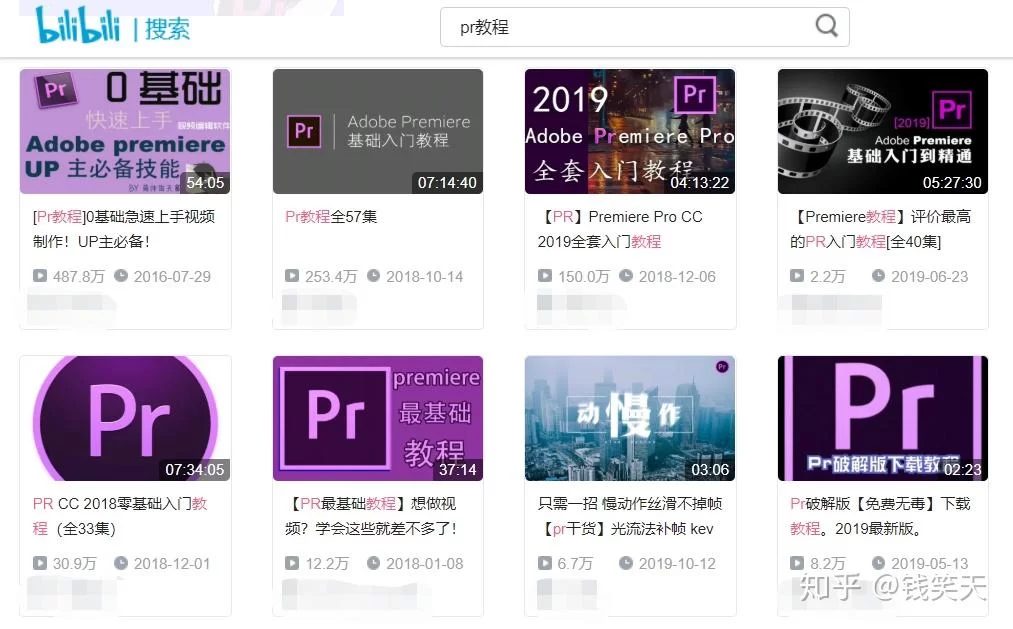Open the Pr破解版下载教程 thumbnail
This screenshot has width=1013, height=629.
(x=883, y=418)
